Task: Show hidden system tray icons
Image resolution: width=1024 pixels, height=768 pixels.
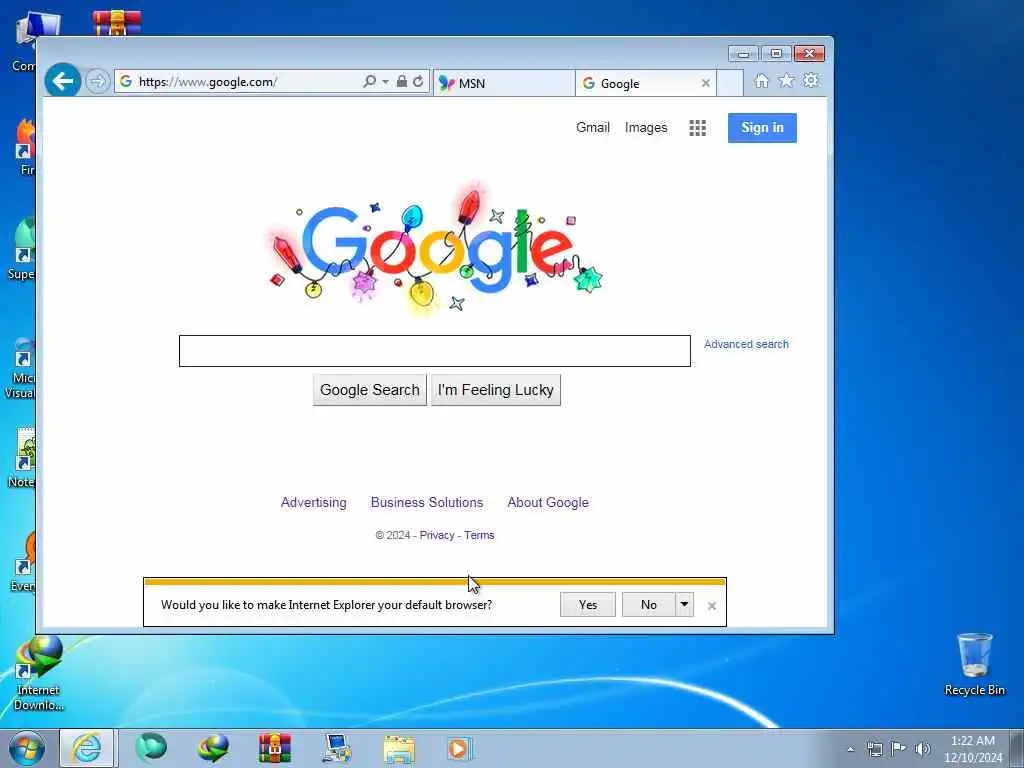Action: click(x=850, y=749)
